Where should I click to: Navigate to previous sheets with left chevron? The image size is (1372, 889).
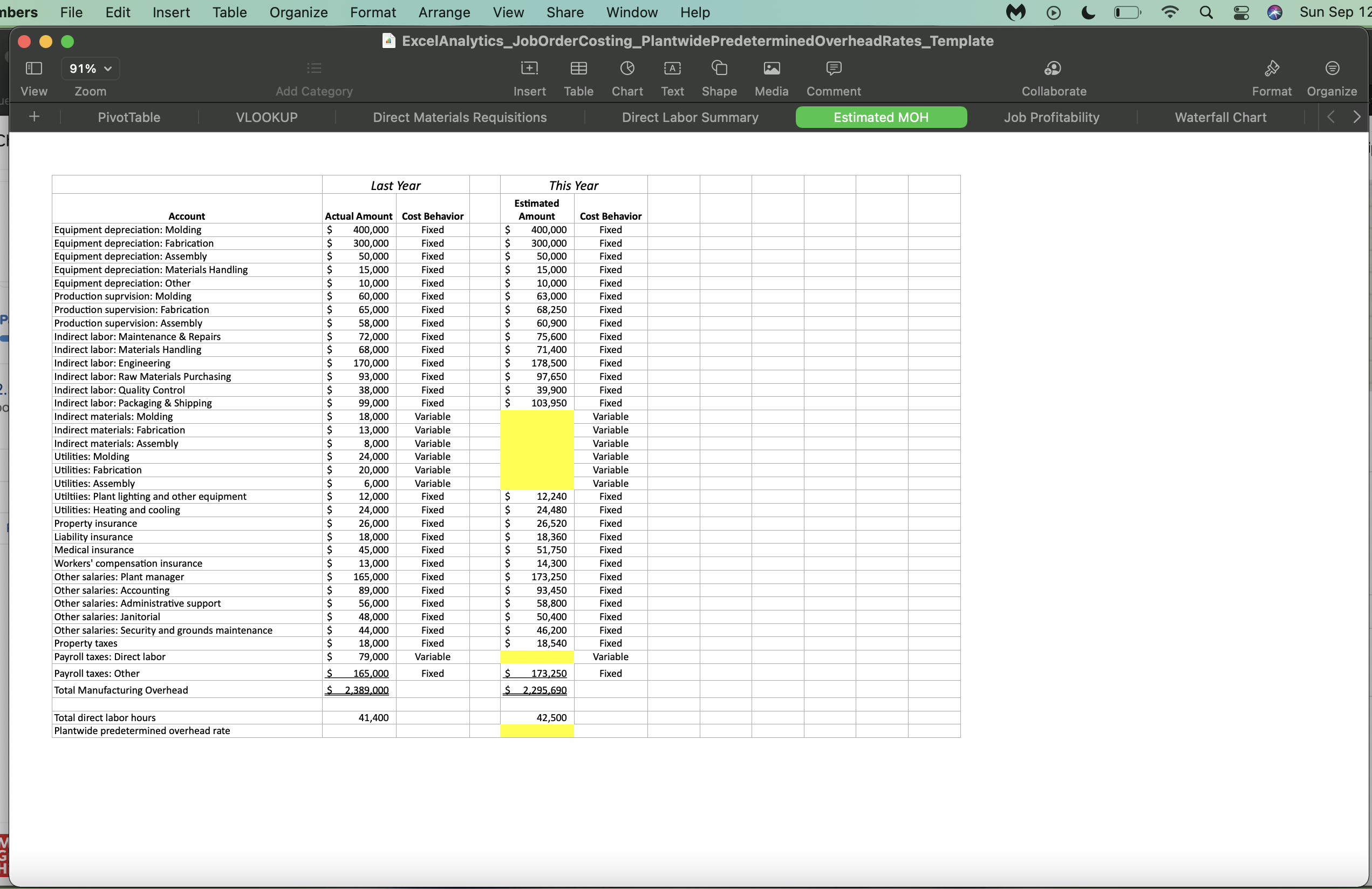[1330, 117]
